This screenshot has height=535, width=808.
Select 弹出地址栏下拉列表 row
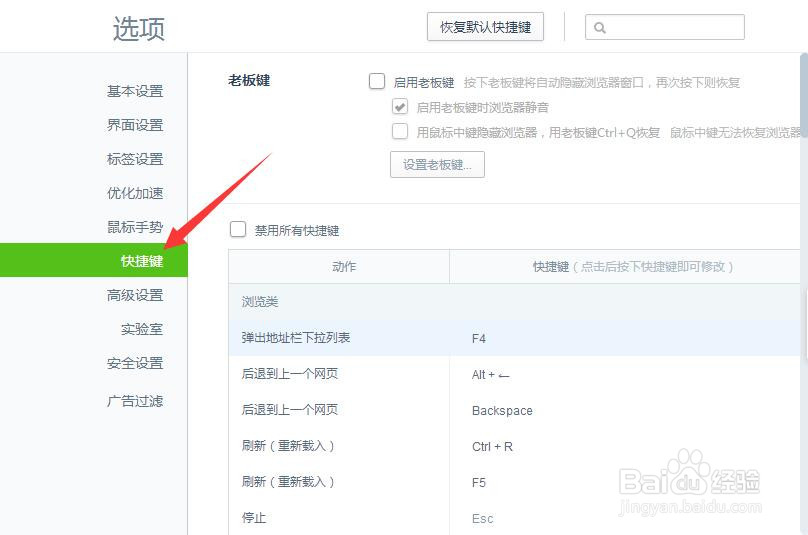point(514,338)
